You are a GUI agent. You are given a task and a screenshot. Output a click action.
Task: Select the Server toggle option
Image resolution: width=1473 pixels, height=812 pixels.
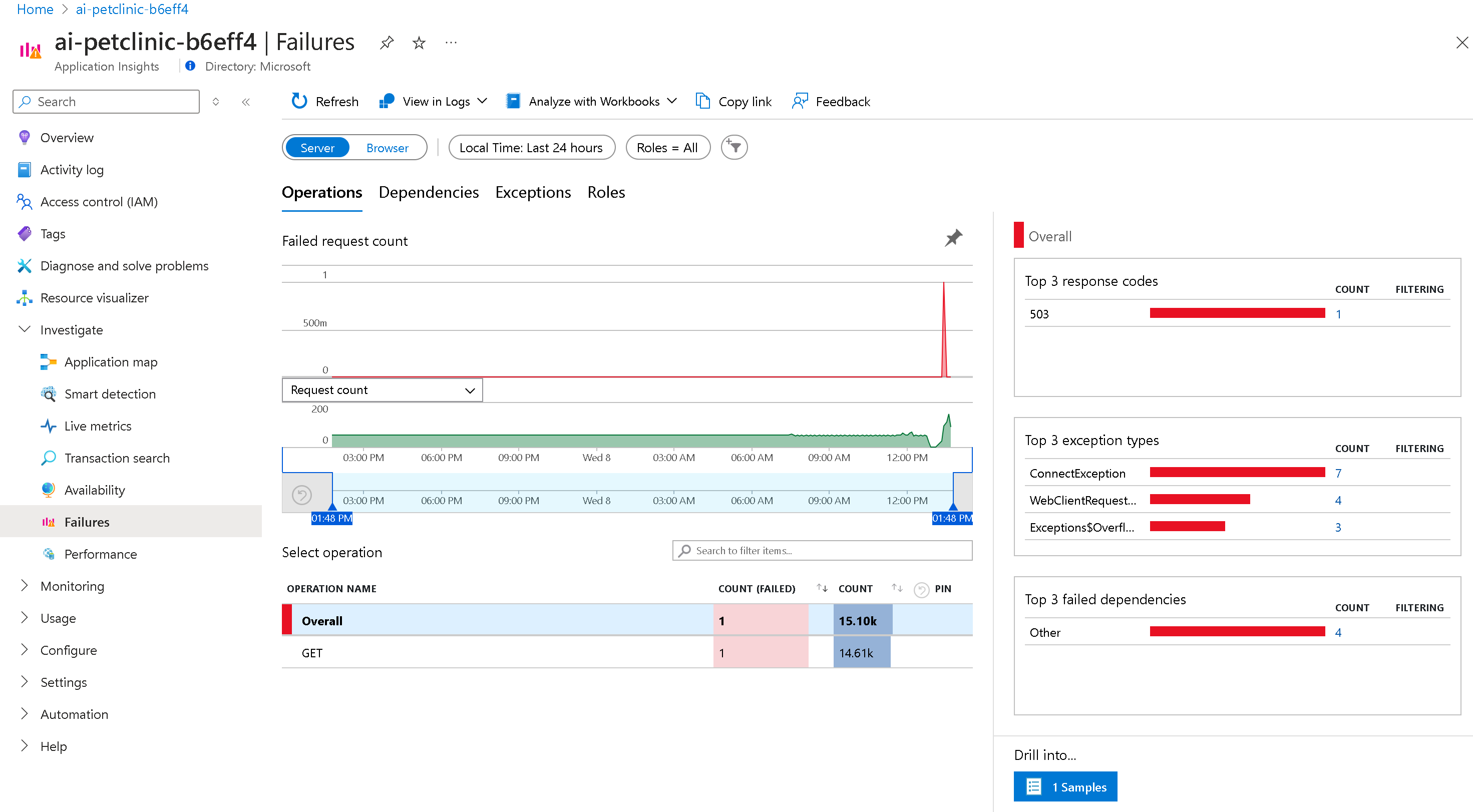317,148
